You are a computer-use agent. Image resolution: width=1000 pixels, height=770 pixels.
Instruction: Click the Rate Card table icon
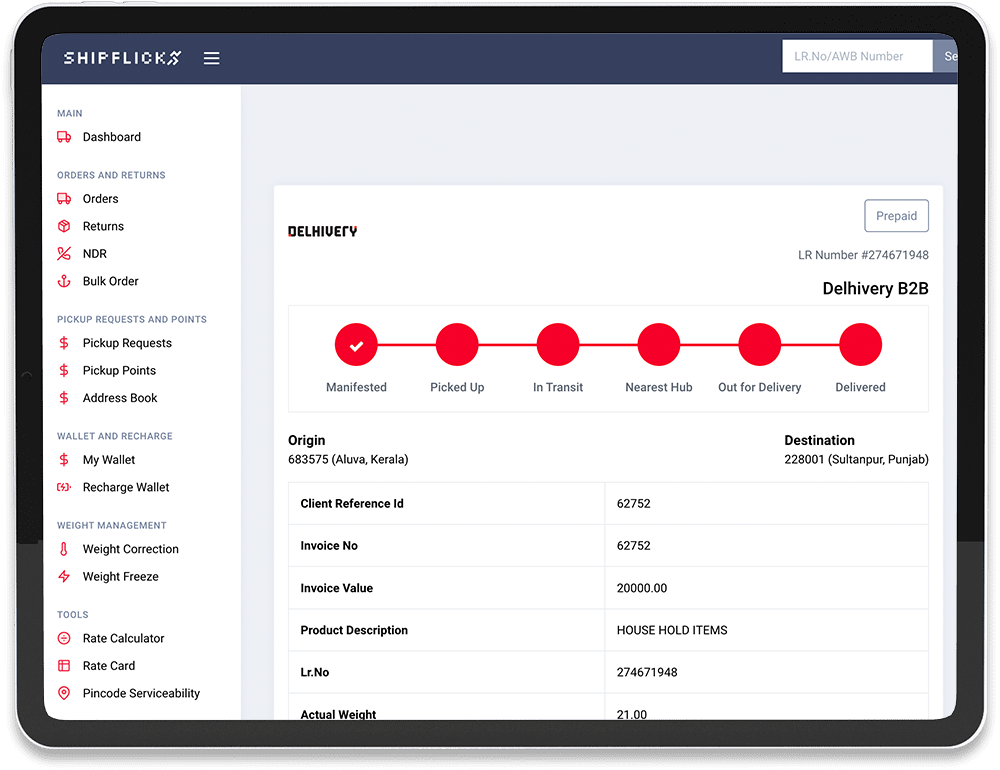tap(64, 665)
